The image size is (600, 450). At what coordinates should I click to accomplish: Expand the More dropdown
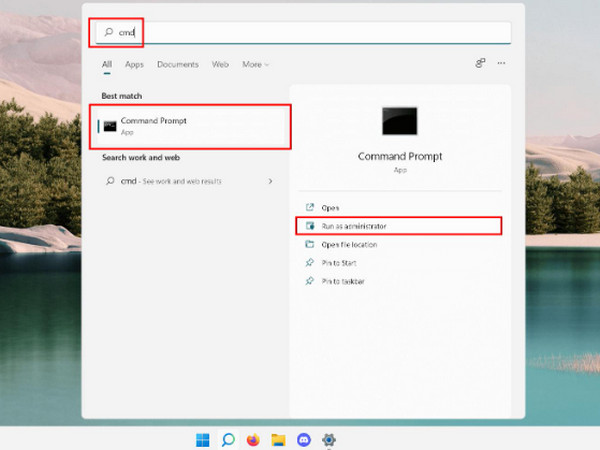tap(255, 64)
